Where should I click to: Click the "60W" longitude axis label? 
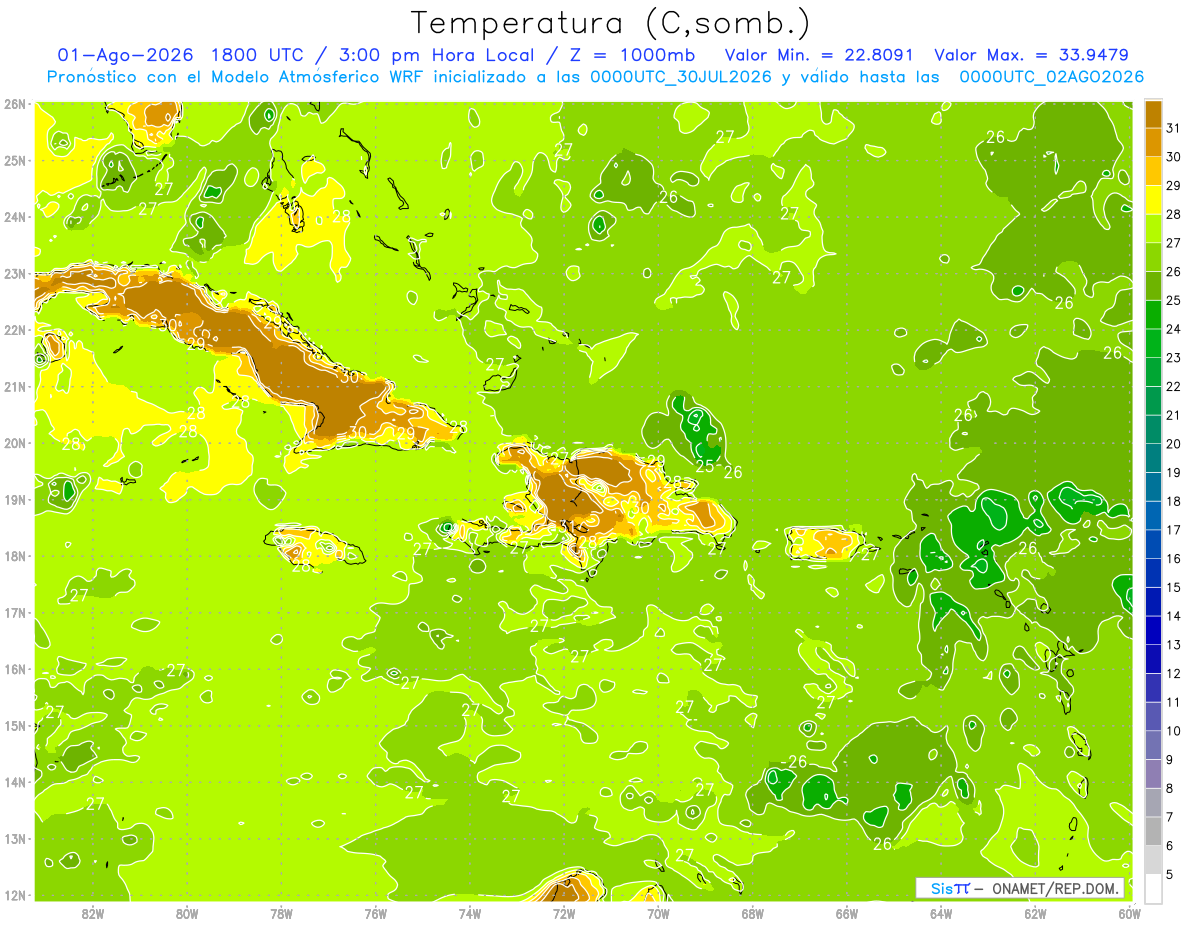pyautogui.click(x=1129, y=912)
